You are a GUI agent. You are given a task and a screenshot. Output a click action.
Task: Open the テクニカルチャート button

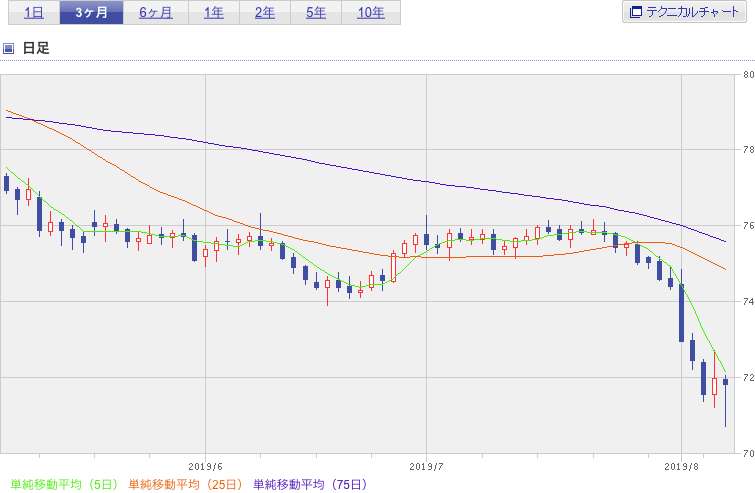pyautogui.click(x=684, y=12)
